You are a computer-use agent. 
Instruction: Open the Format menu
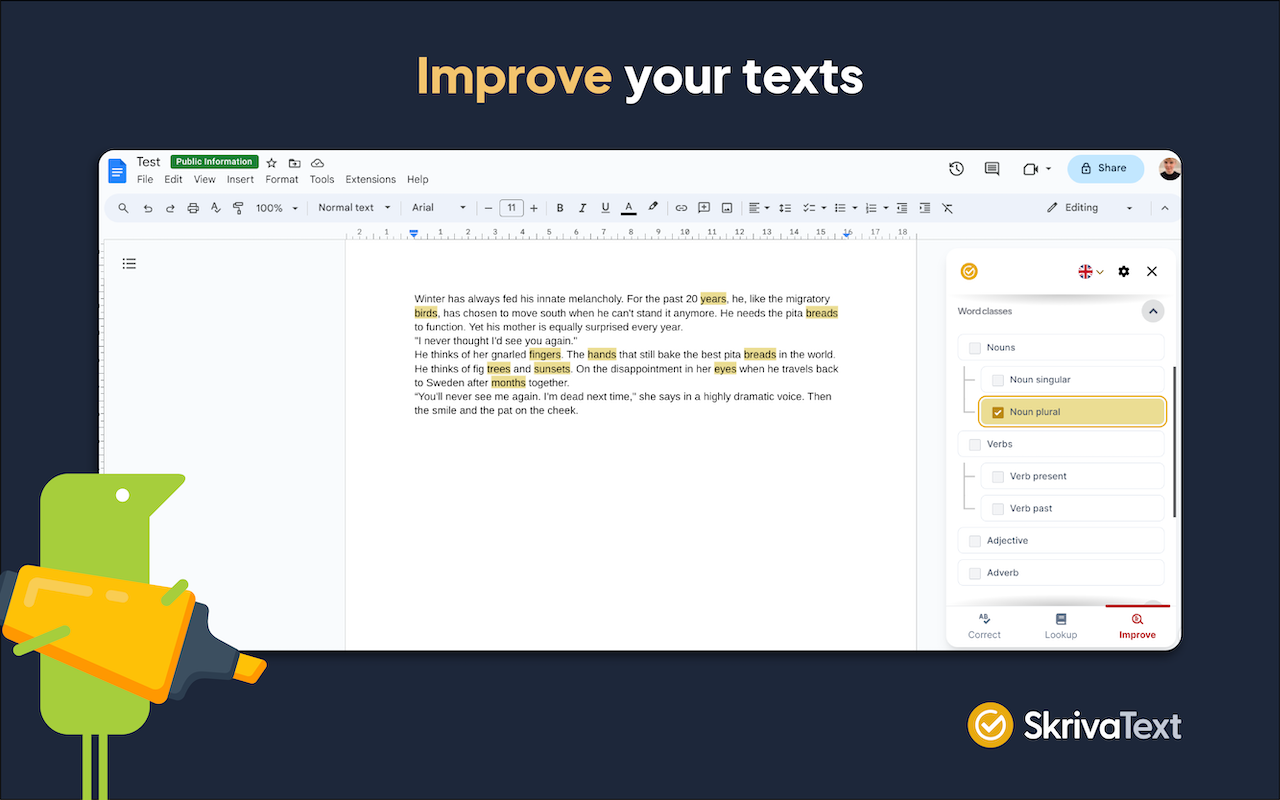tap(282, 180)
